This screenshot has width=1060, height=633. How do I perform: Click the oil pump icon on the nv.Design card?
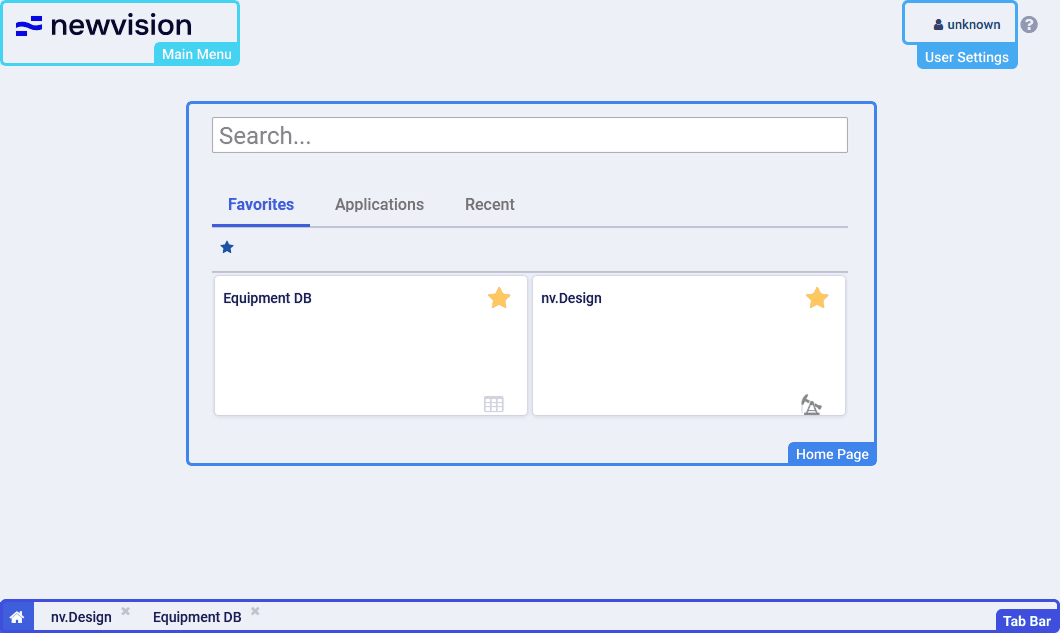click(811, 404)
